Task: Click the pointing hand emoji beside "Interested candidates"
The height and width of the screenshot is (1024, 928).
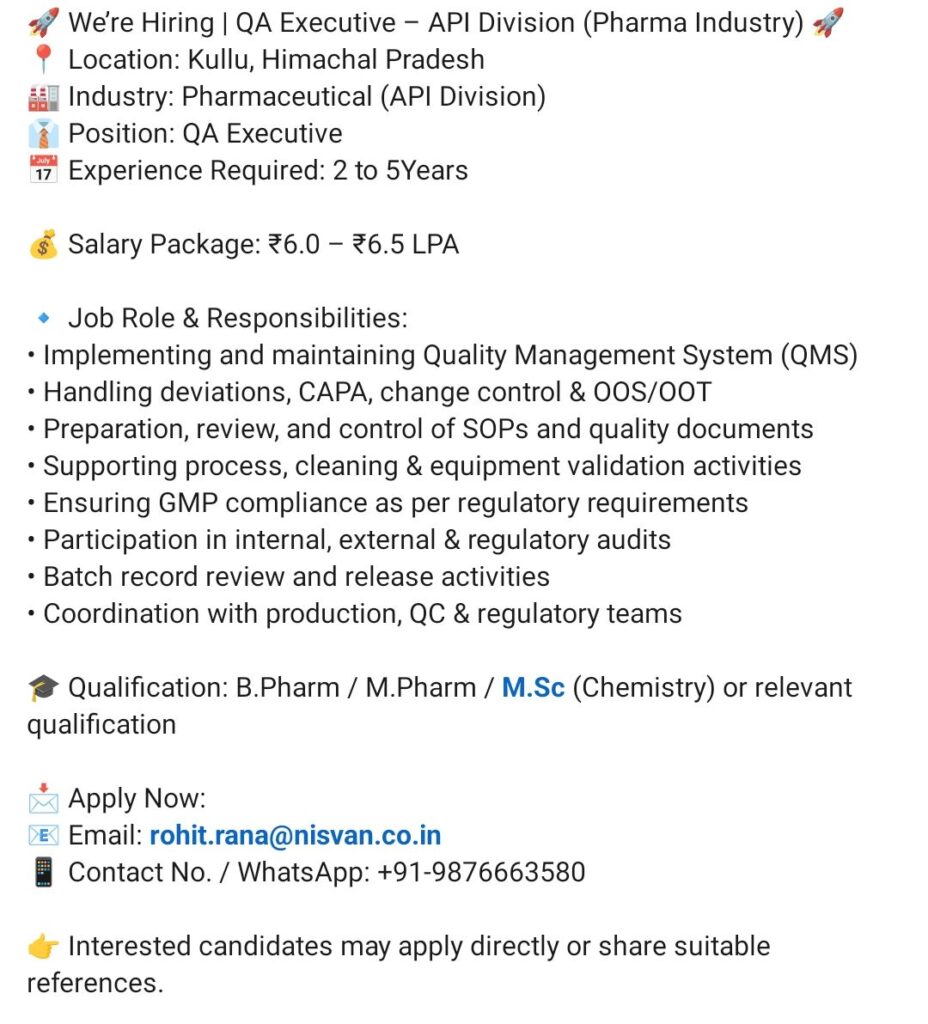Action: (43, 946)
